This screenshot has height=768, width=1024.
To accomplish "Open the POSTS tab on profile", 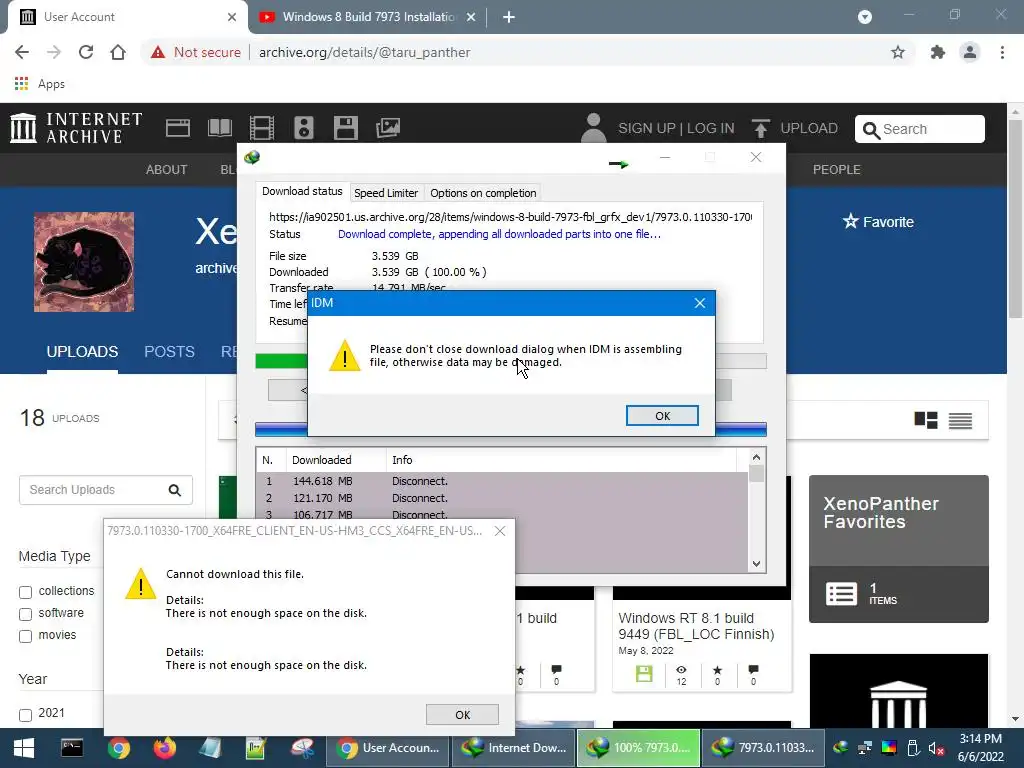I will (169, 352).
